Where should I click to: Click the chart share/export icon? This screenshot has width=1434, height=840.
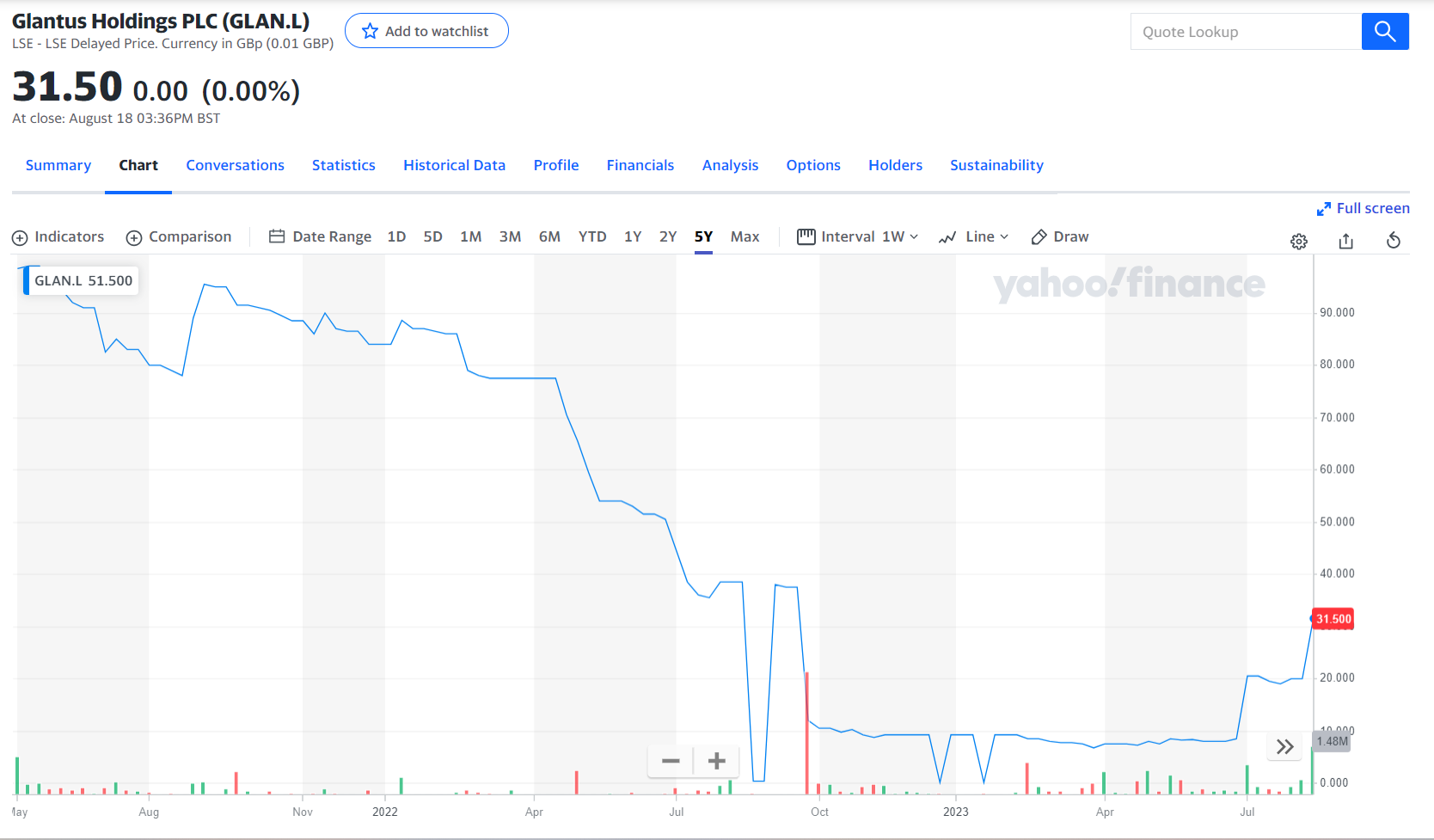point(1345,242)
